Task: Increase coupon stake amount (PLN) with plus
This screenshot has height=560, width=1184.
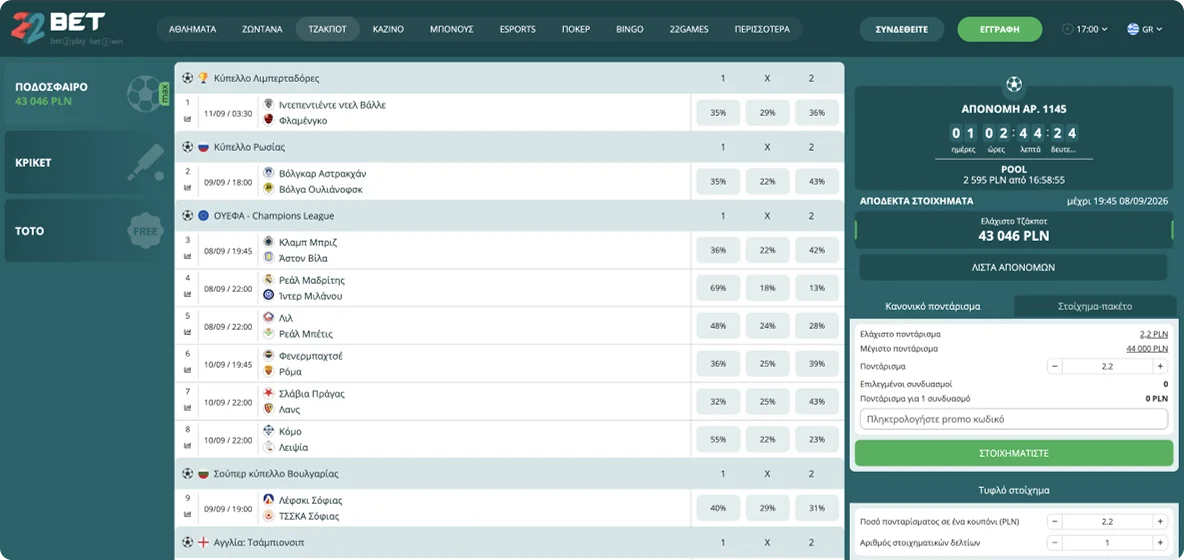Action: pyautogui.click(x=1161, y=522)
